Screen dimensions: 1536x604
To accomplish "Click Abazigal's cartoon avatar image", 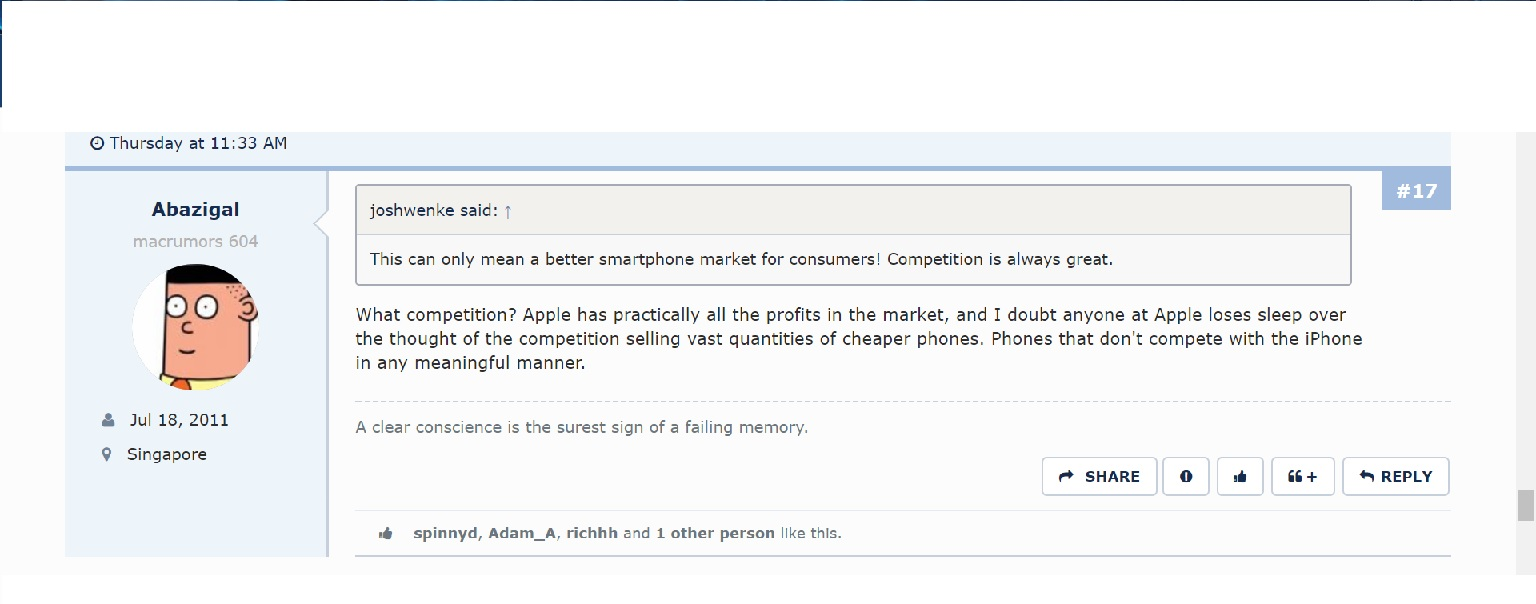I will coord(196,327).
